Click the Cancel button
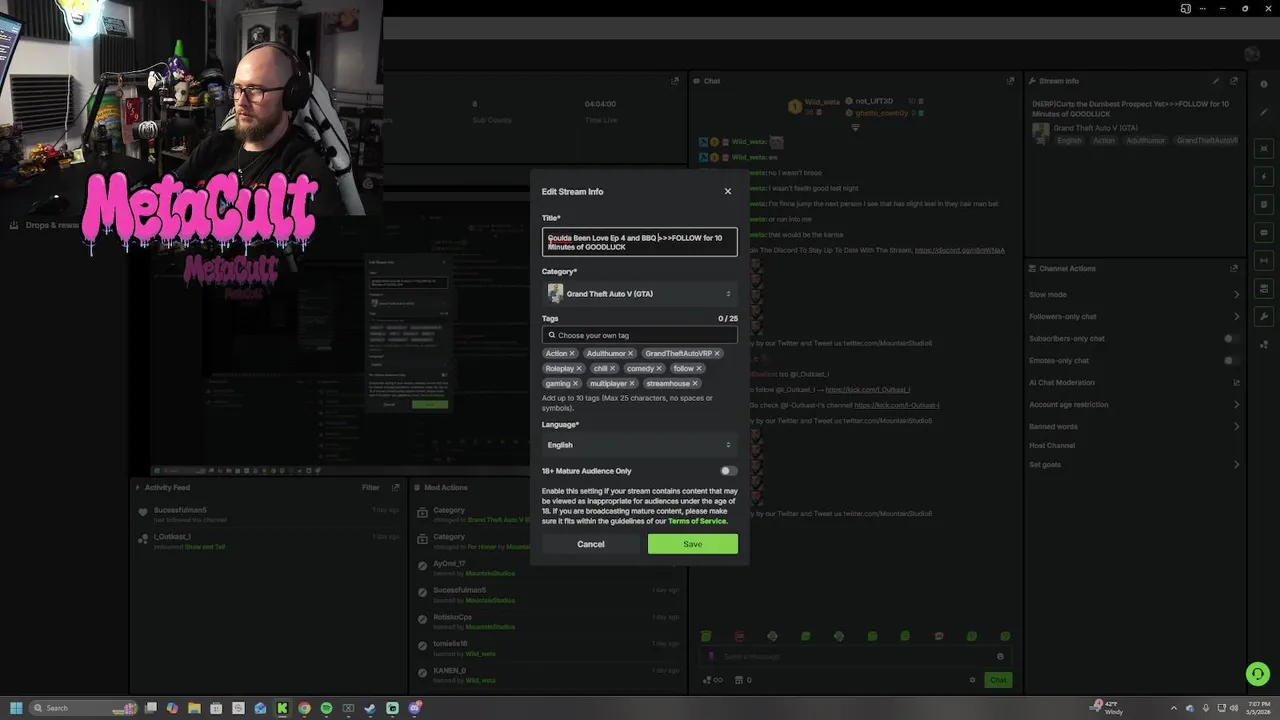1280x720 pixels. pos(591,544)
